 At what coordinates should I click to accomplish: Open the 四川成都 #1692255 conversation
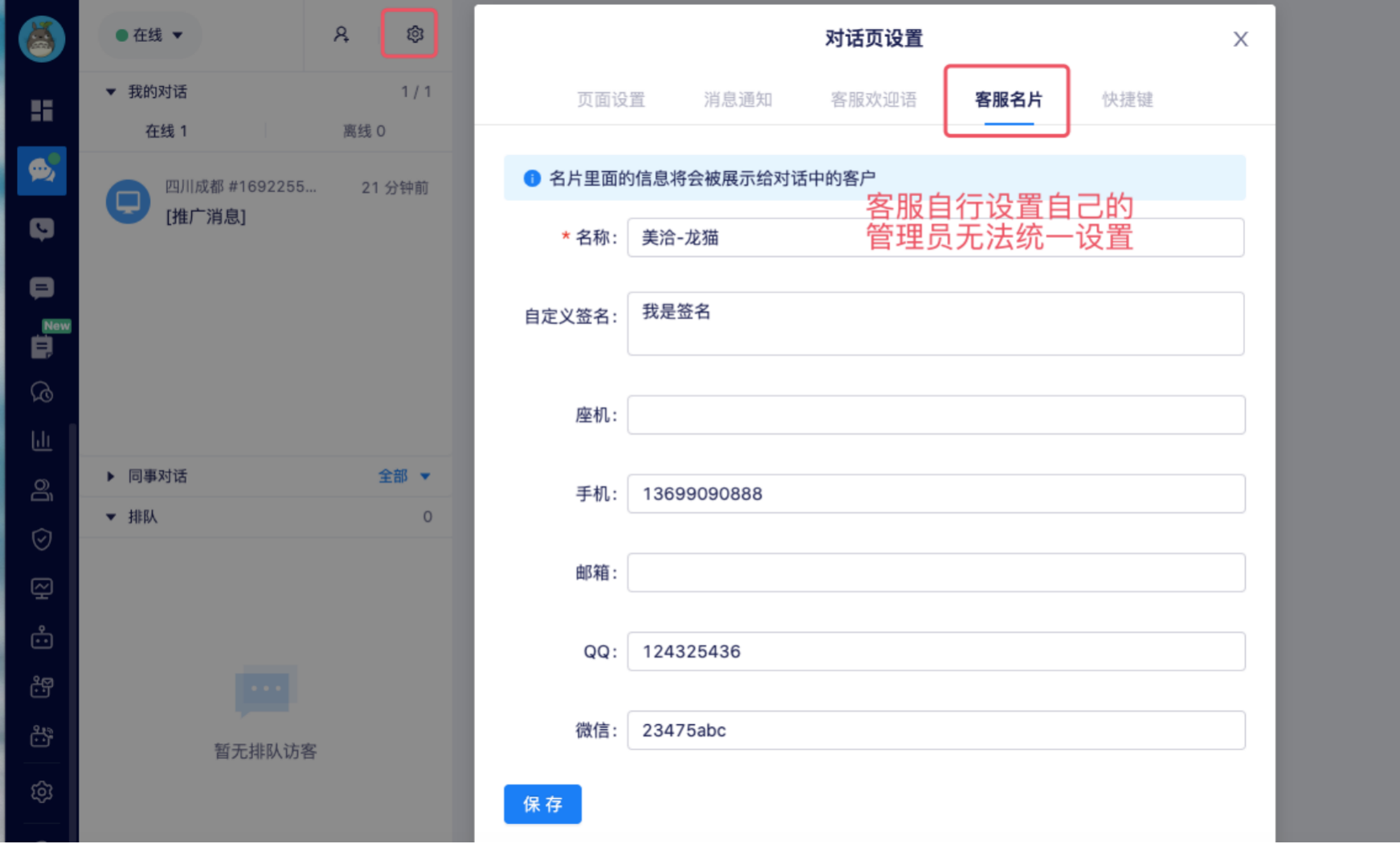[266, 202]
